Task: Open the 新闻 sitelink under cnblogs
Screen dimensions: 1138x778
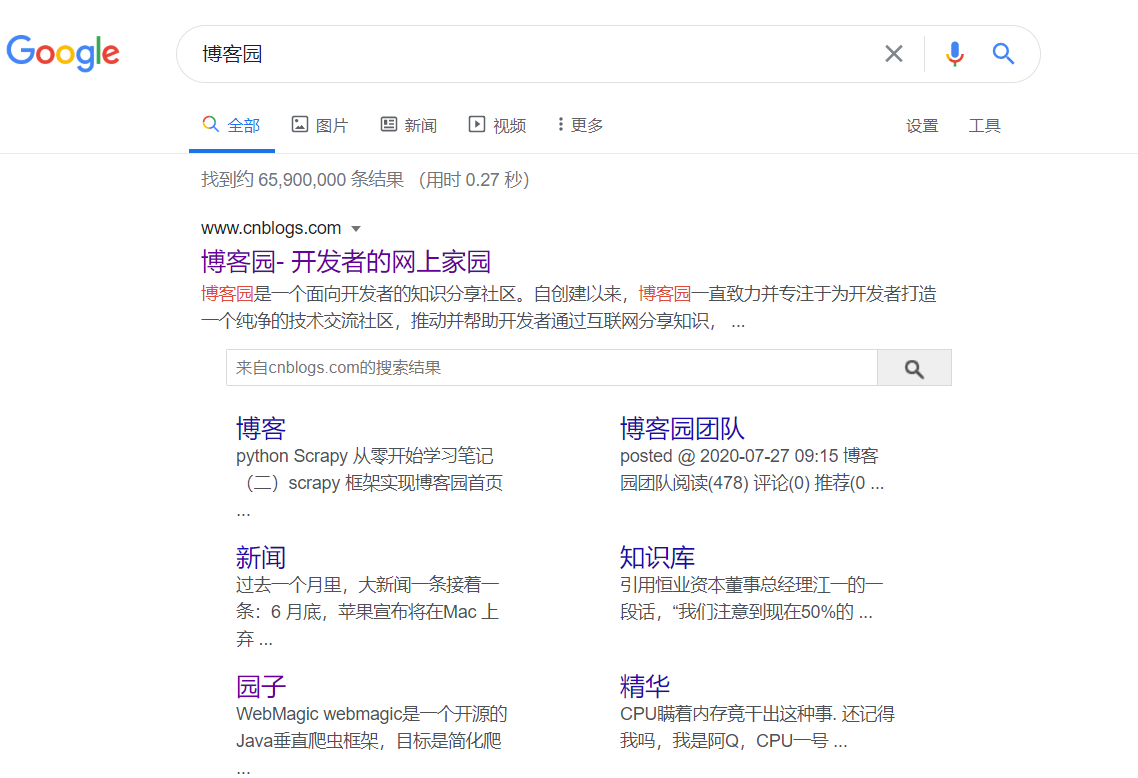Action: 261,557
